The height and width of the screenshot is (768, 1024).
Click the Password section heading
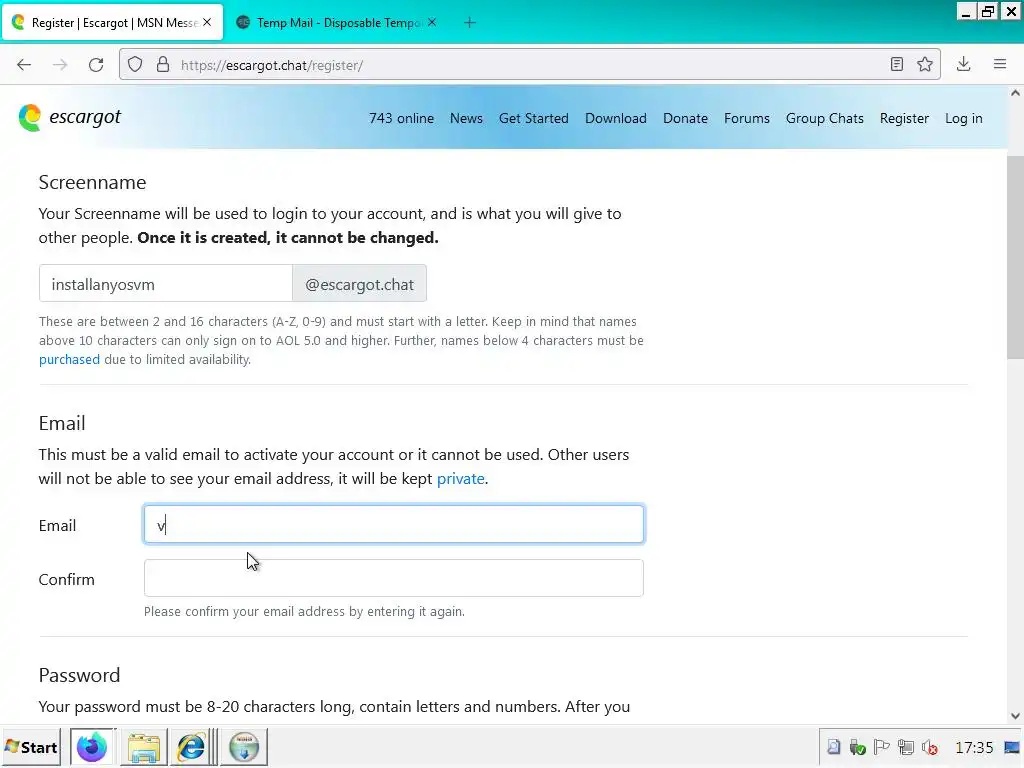pyautogui.click(x=79, y=675)
